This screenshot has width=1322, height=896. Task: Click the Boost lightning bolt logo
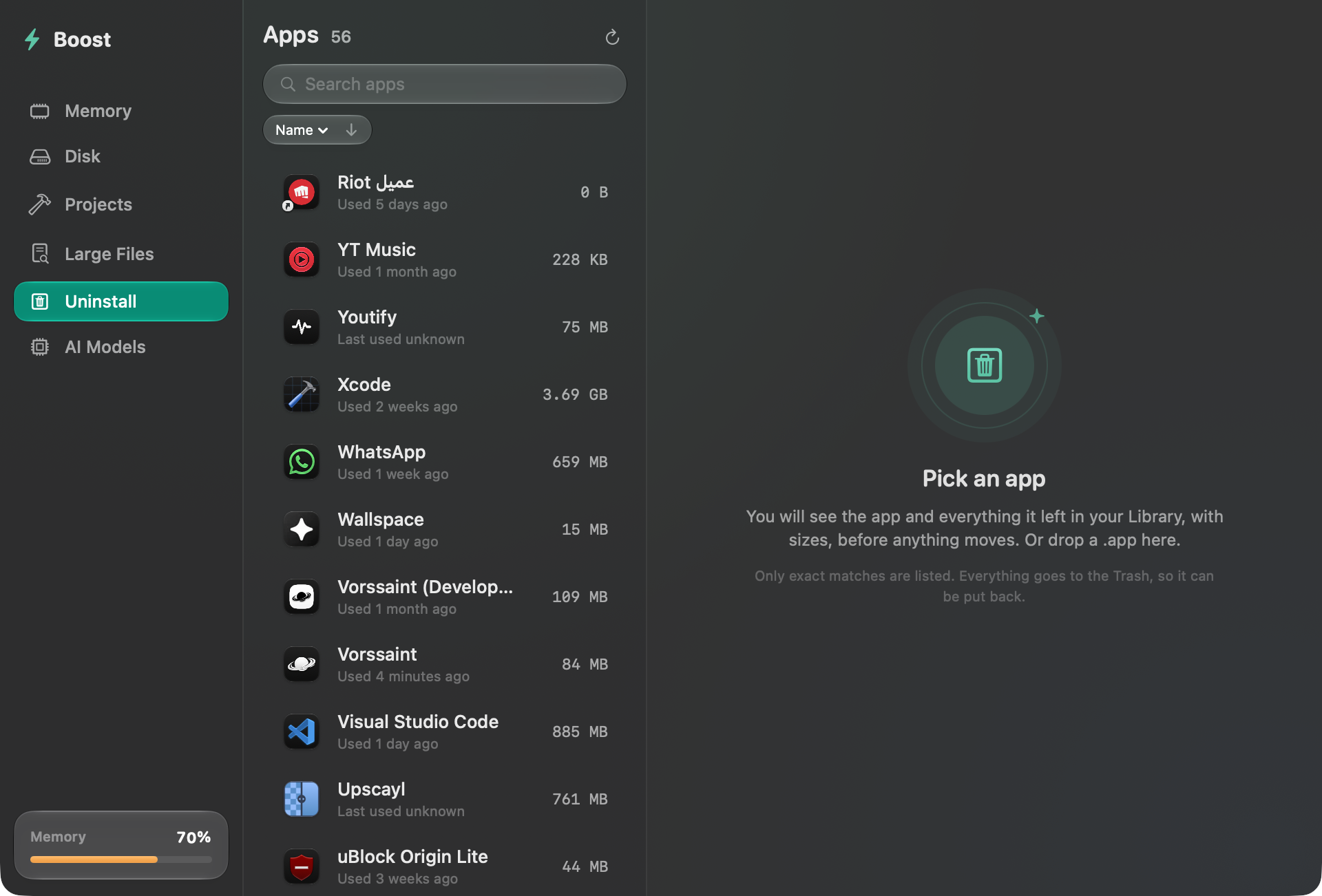click(x=32, y=39)
